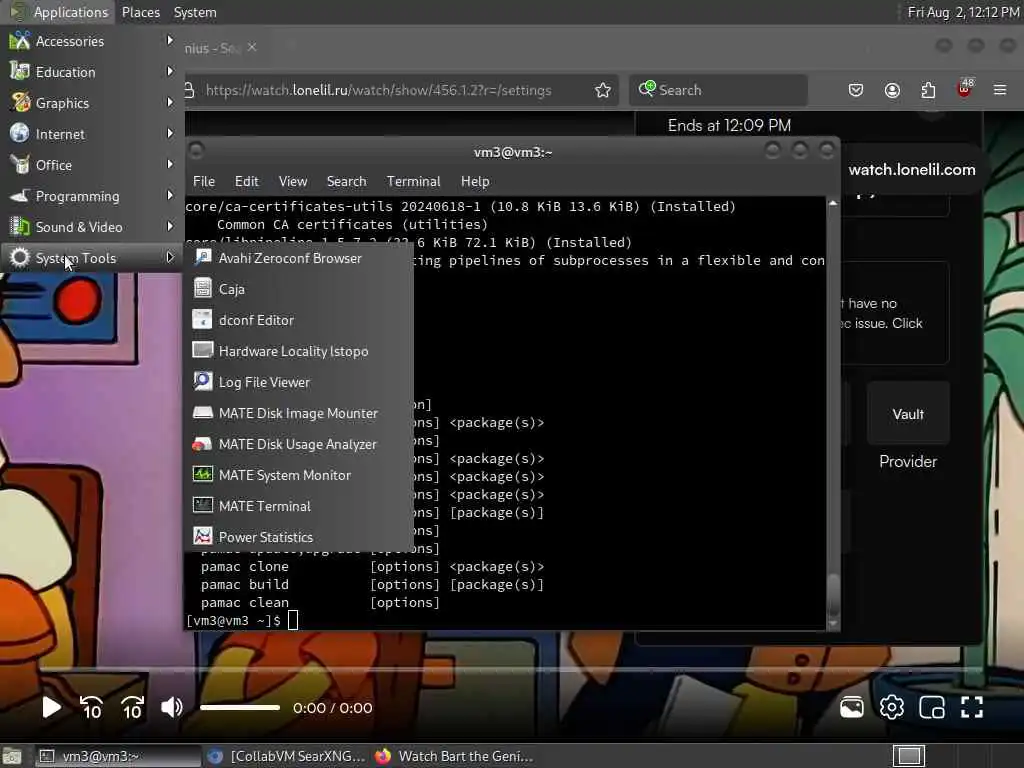Screen dimensions: 1024x768
Task: Open the video player settings gear
Action: point(891,707)
